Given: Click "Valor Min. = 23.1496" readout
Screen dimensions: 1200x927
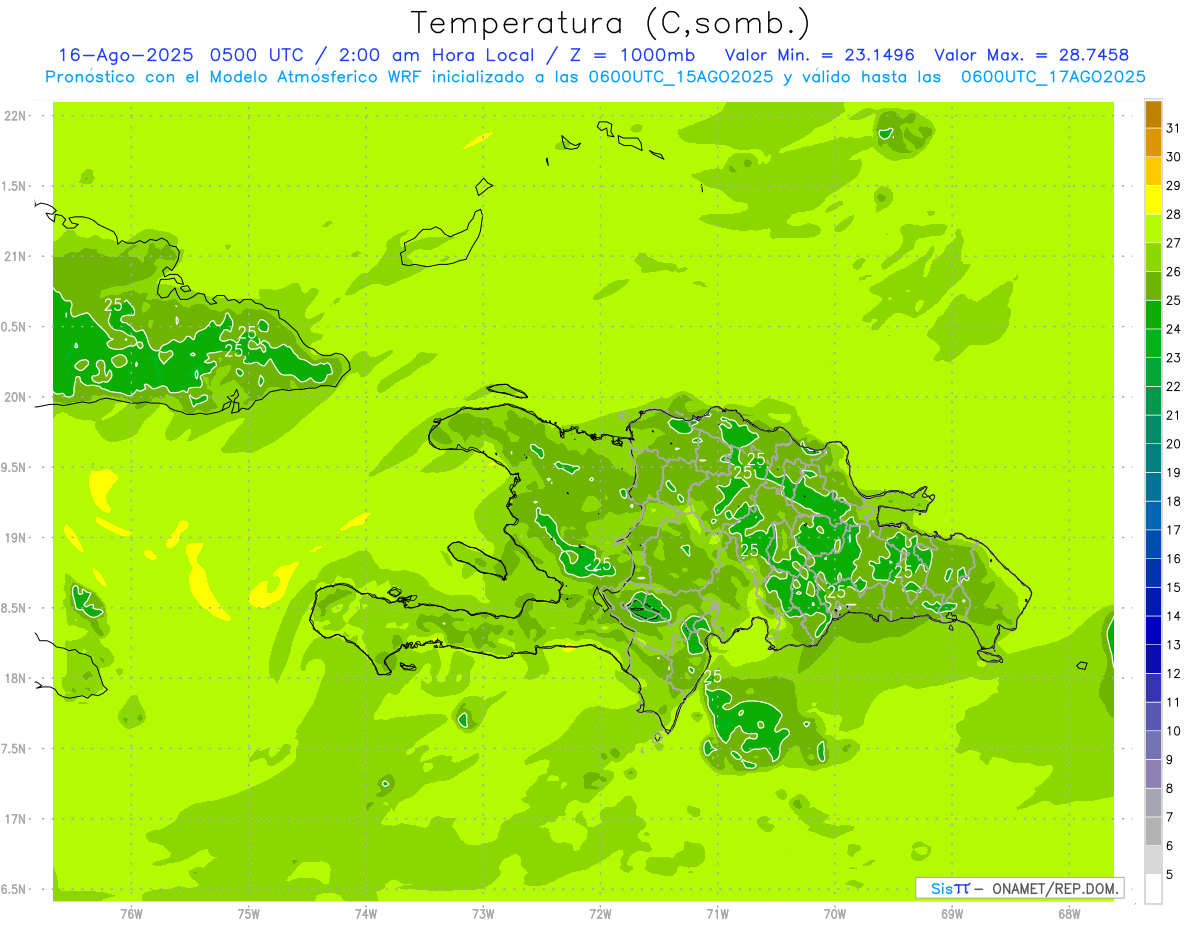Looking at the screenshot, I should 819,55.
